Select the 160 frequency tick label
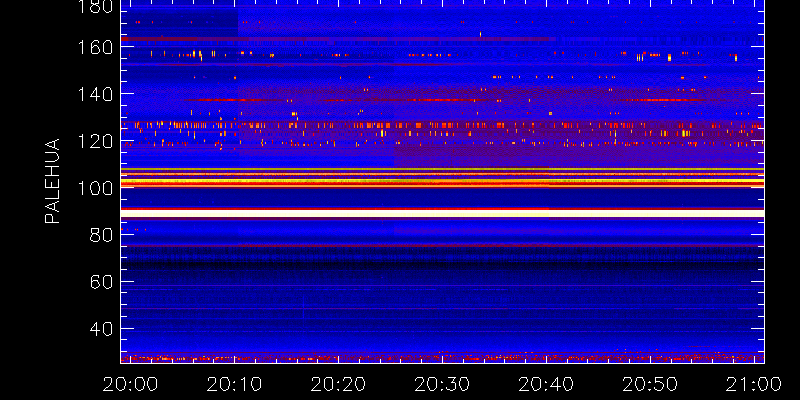Image resolution: width=800 pixels, height=400 pixels. (95, 47)
